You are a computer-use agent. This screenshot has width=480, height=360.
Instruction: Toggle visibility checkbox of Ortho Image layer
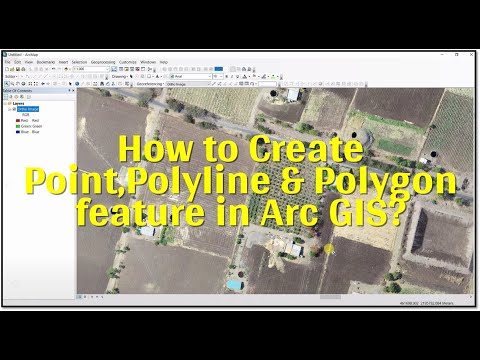coord(14,109)
